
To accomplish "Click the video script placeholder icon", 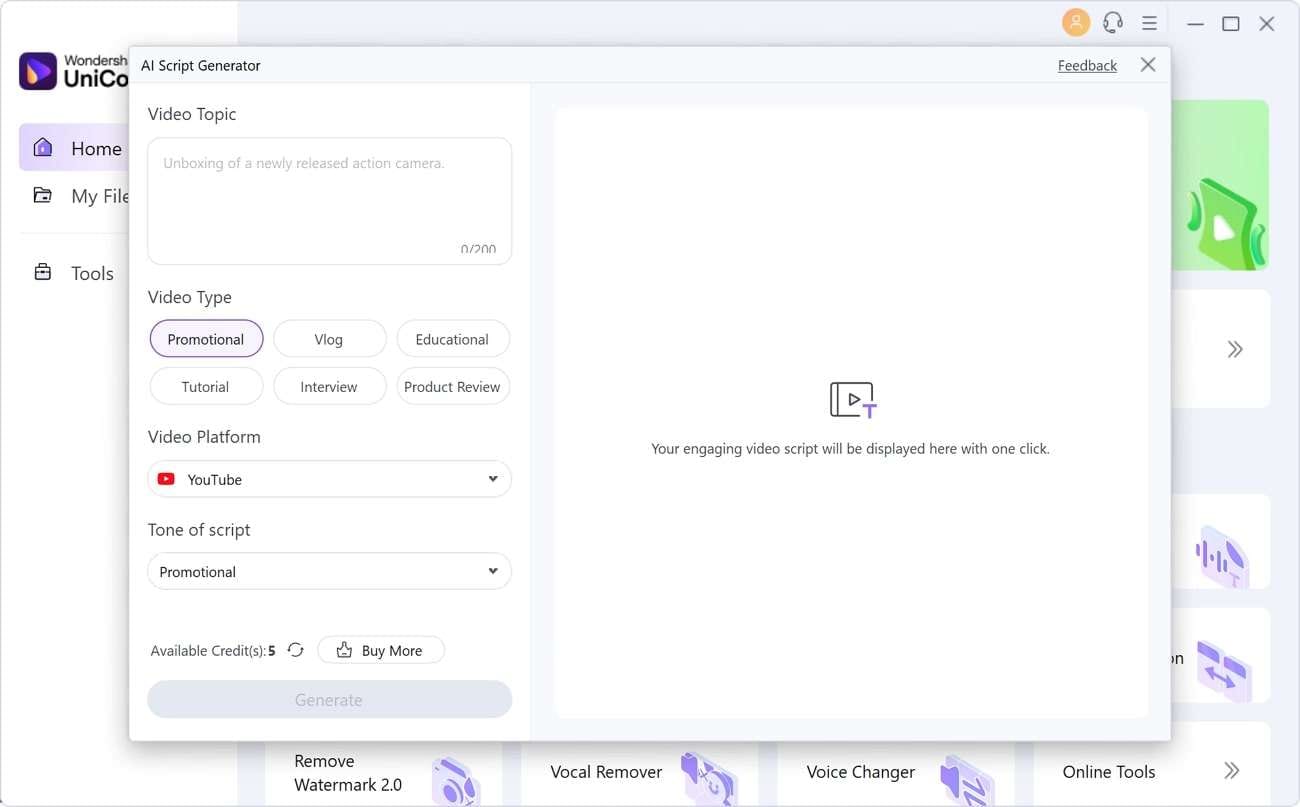I will [x=853, y=400].
